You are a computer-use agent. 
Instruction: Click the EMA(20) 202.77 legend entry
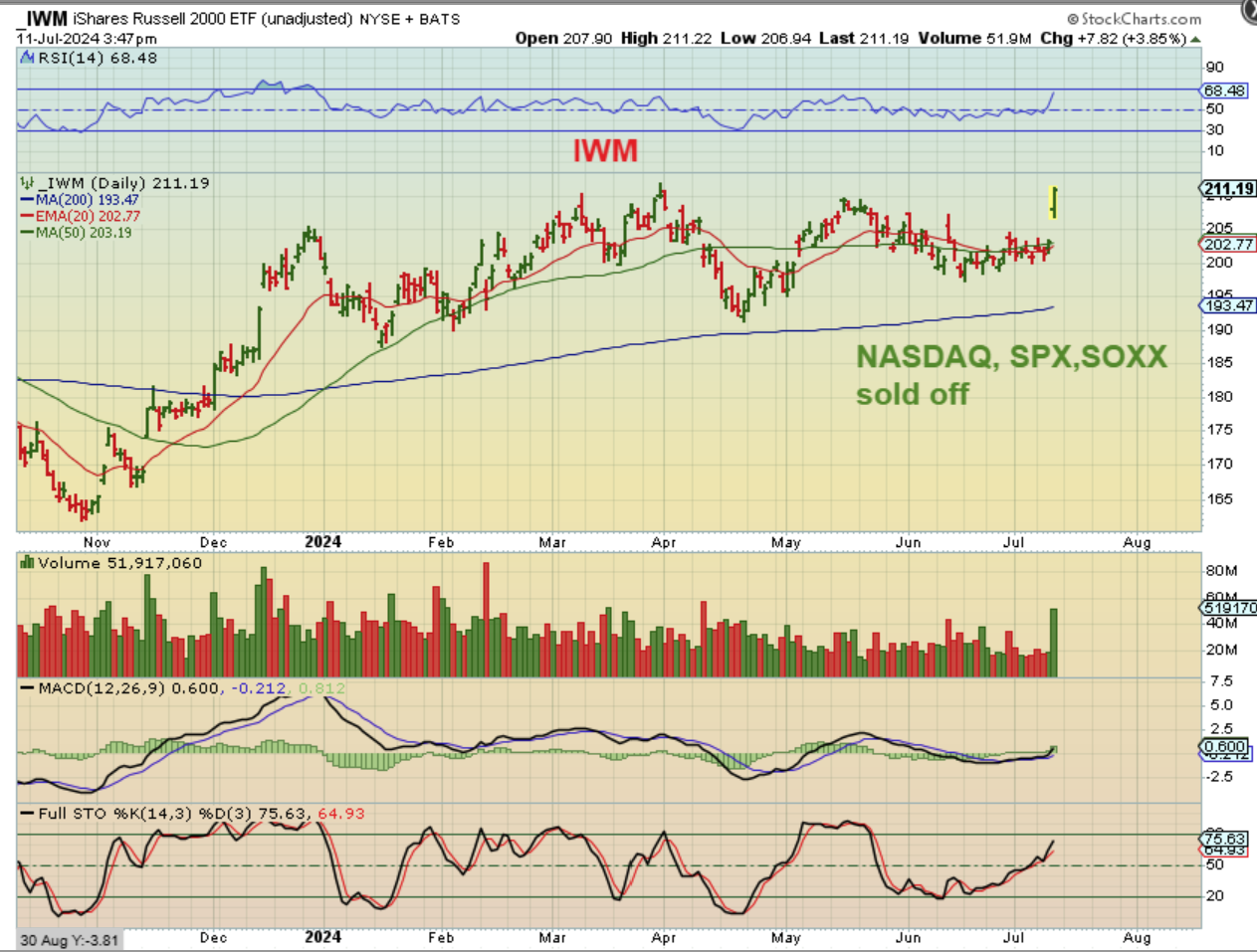(80, 216)
